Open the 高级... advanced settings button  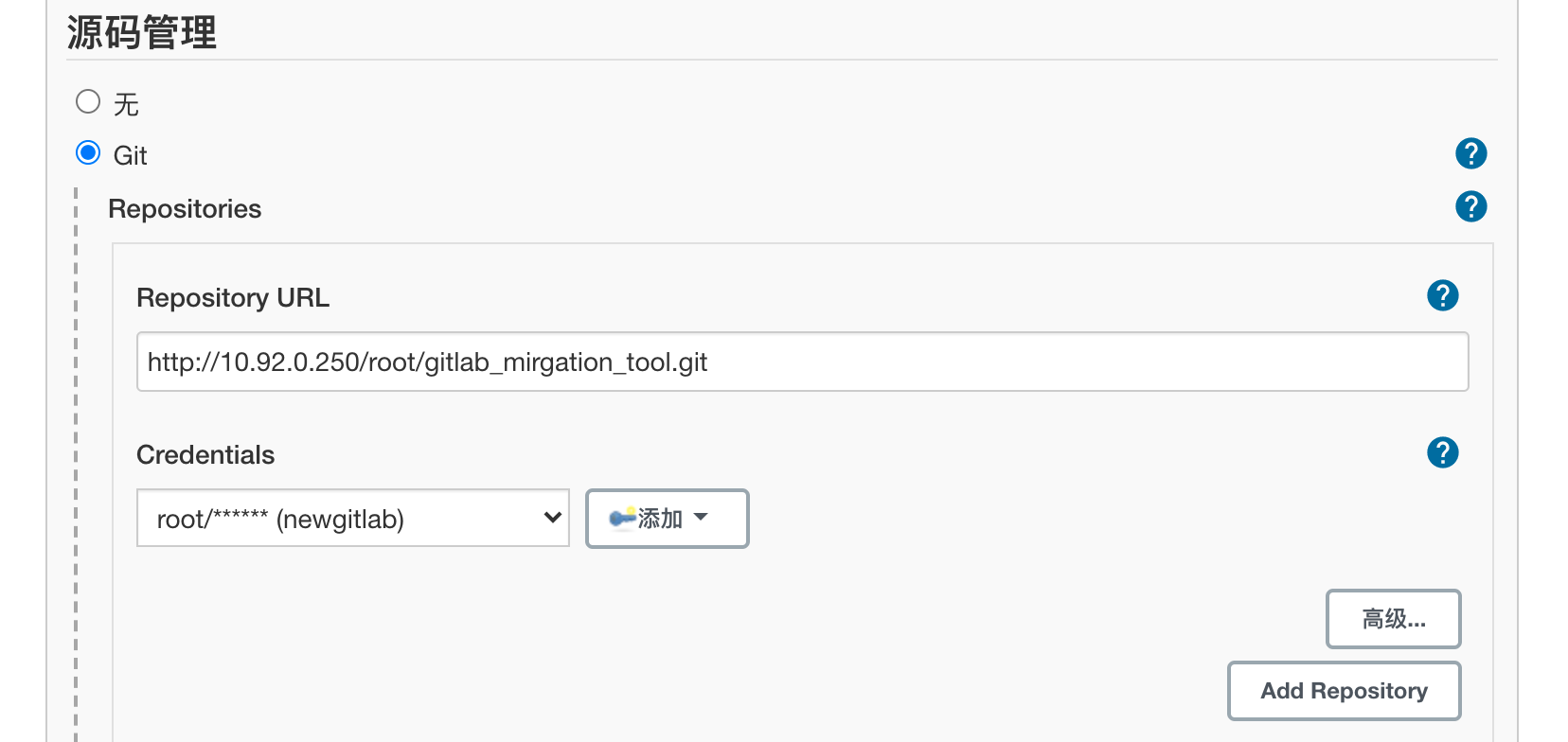point(1394,619)
